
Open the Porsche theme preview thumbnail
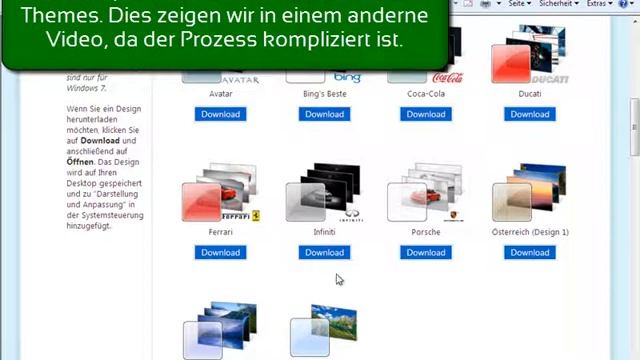pos(426,192)
